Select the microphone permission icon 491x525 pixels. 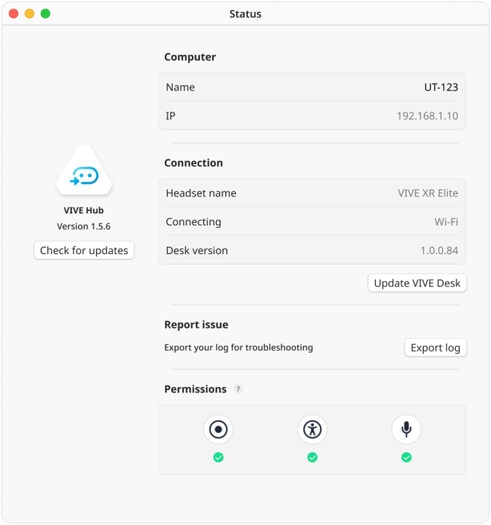click(406, 429)
